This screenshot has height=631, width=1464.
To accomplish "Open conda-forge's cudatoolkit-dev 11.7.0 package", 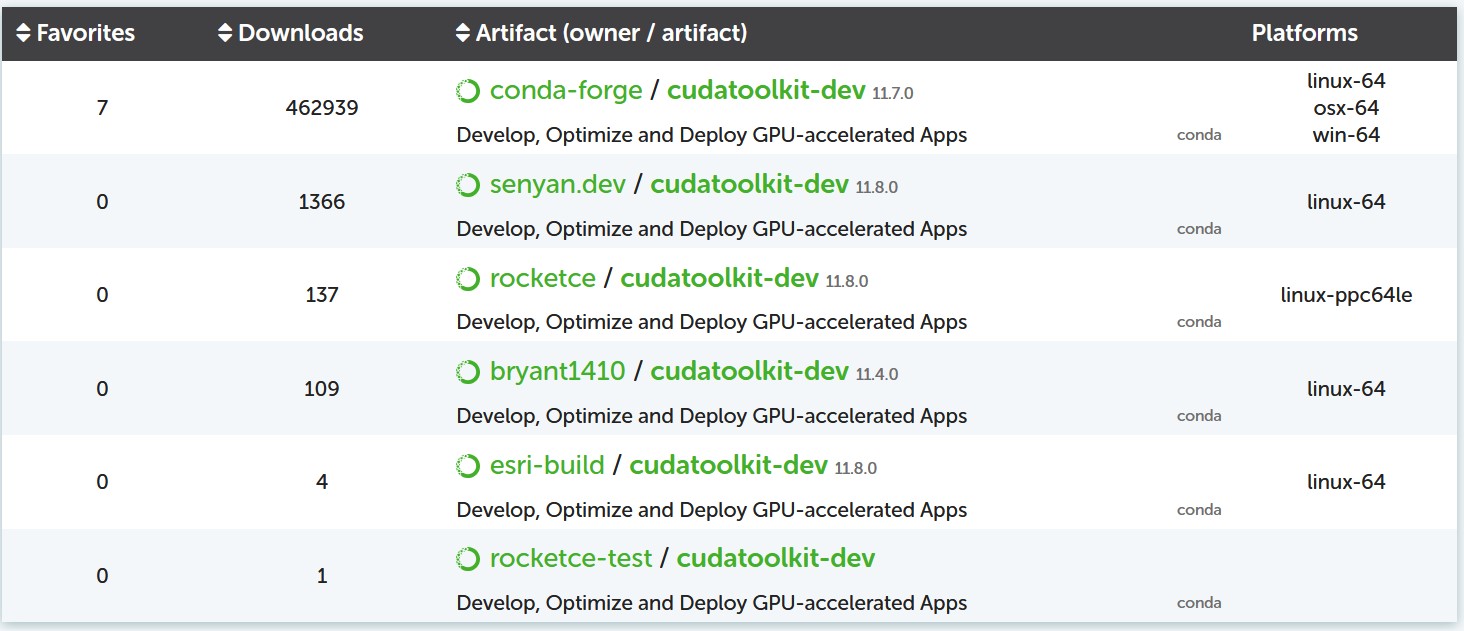I will (766, 91).
